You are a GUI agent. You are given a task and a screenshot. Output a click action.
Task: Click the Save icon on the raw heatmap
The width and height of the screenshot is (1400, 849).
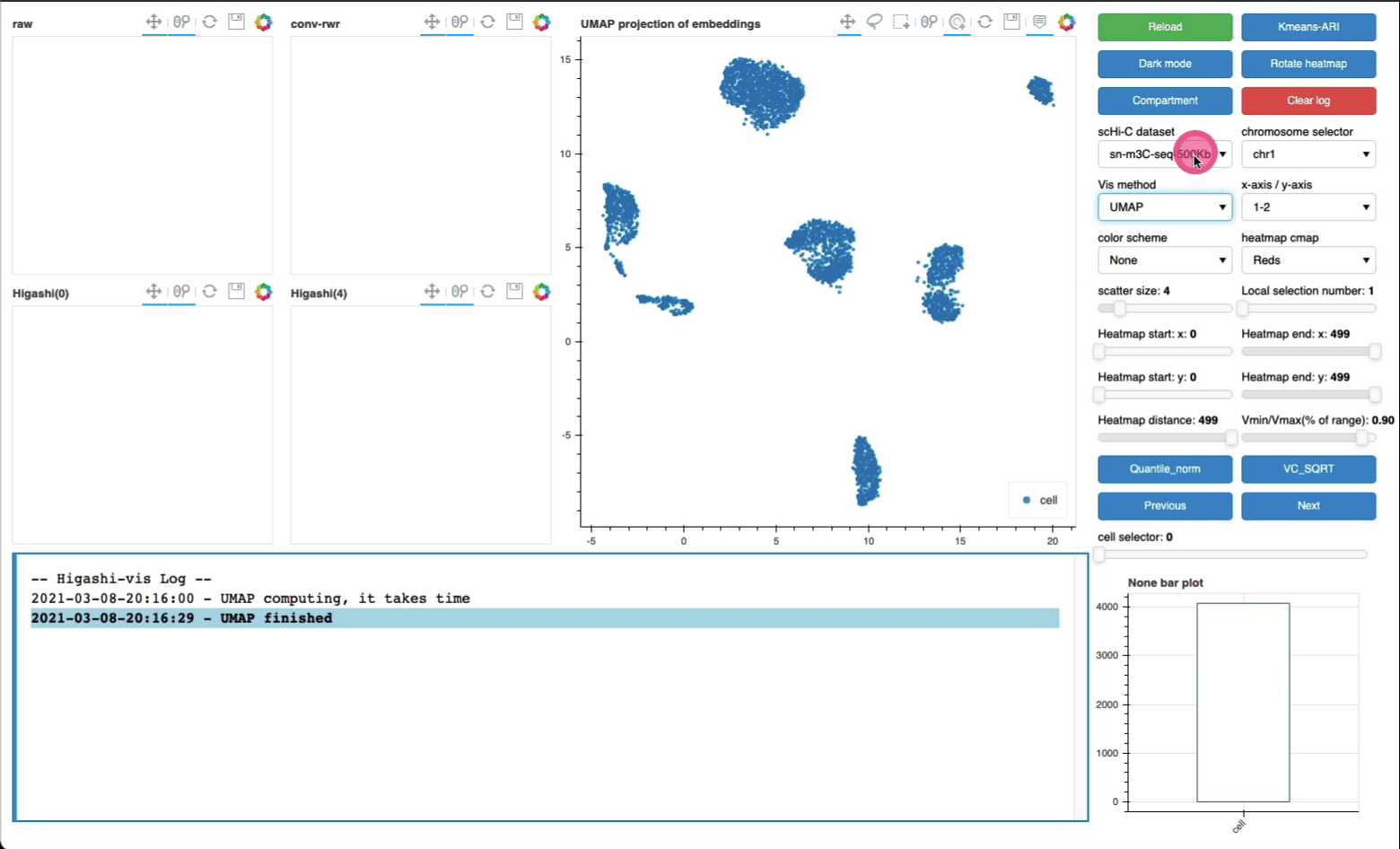(236, 22)
